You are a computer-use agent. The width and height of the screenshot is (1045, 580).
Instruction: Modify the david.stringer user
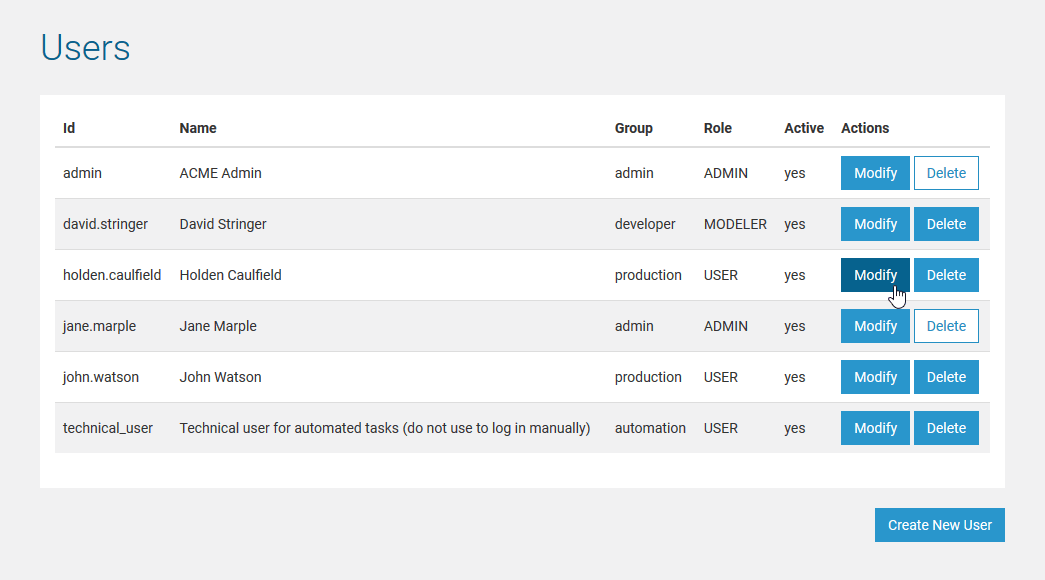point(875,224)
